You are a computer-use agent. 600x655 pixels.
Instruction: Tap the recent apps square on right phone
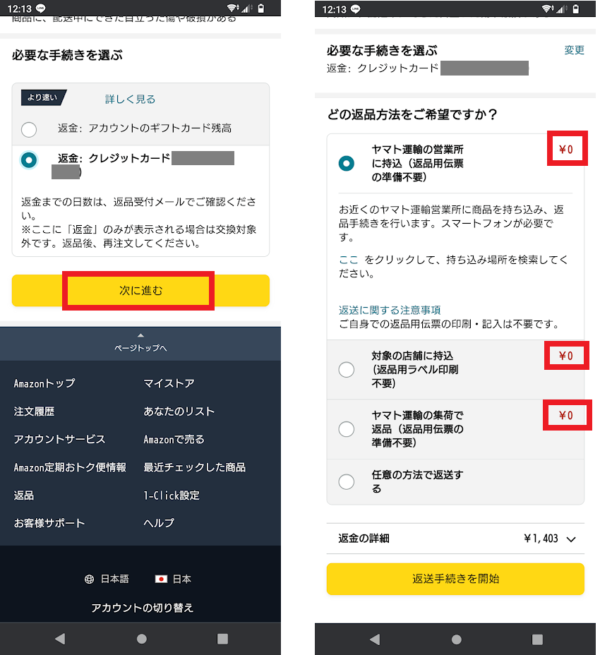537,640
